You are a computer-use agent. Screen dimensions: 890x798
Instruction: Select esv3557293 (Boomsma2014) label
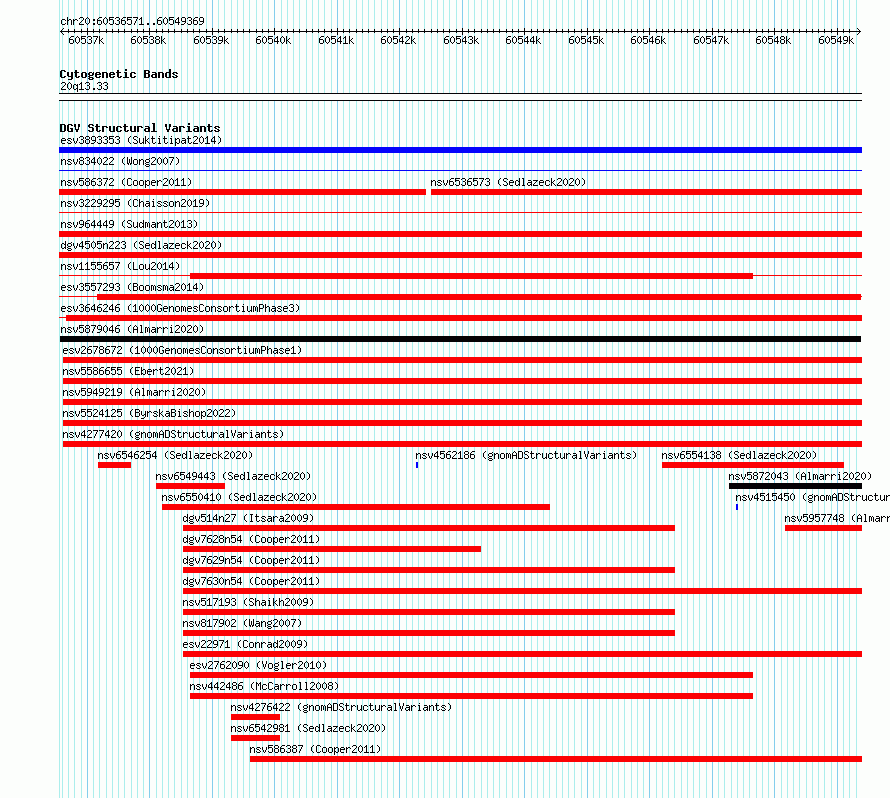click(132, 287)
